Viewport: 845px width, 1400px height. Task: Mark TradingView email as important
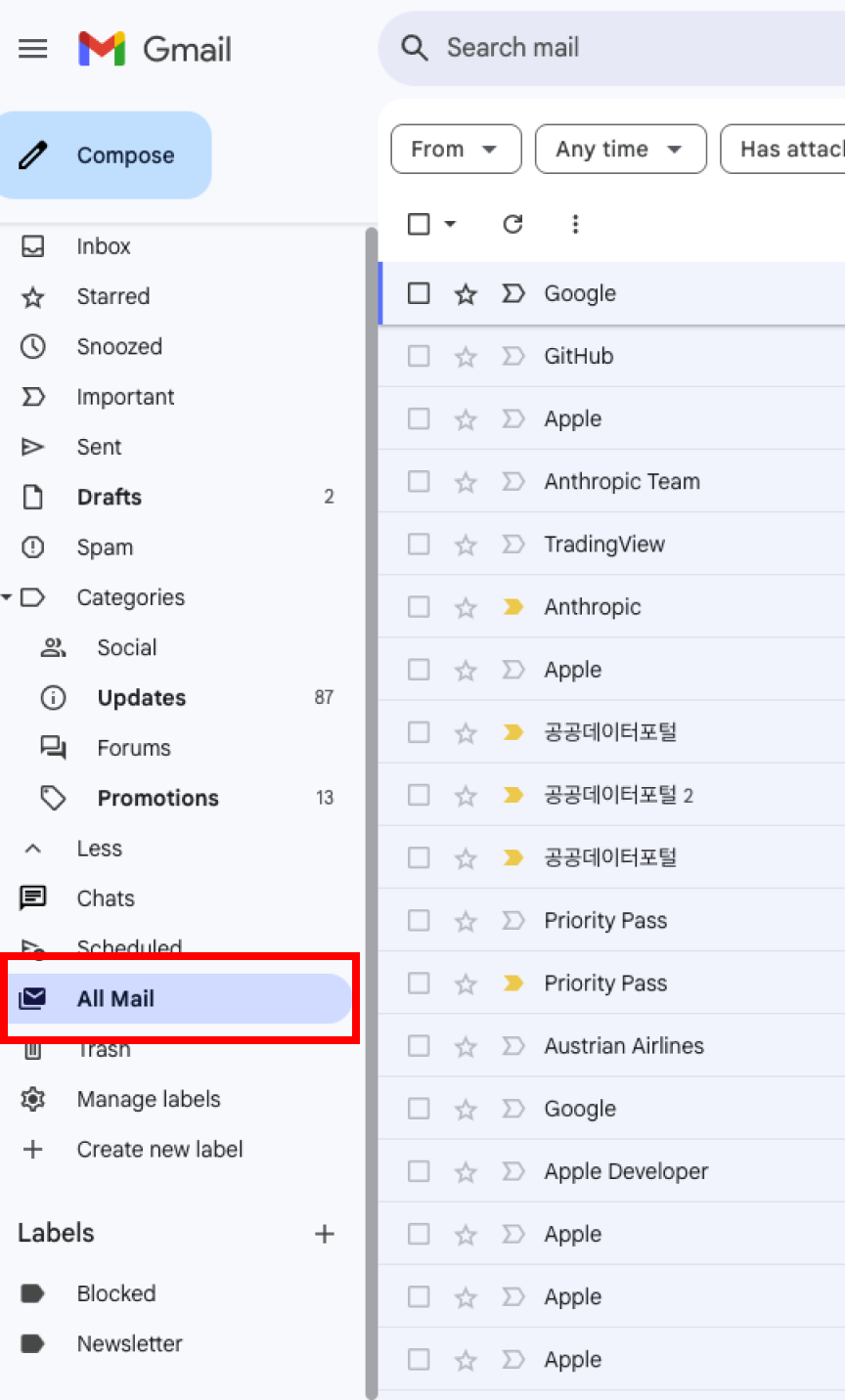coord(512,545)
